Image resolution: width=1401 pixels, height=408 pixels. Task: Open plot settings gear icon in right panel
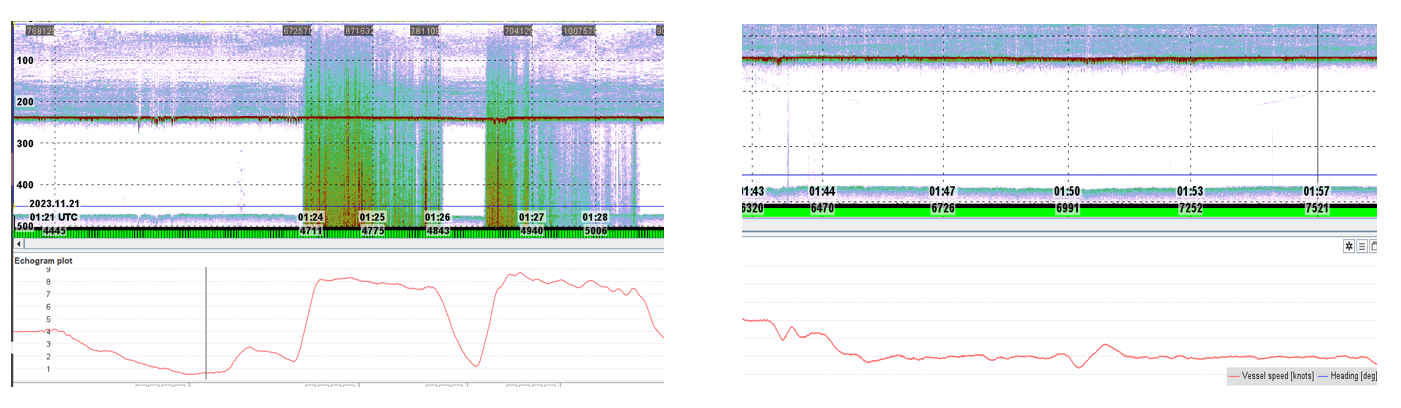1349,245
